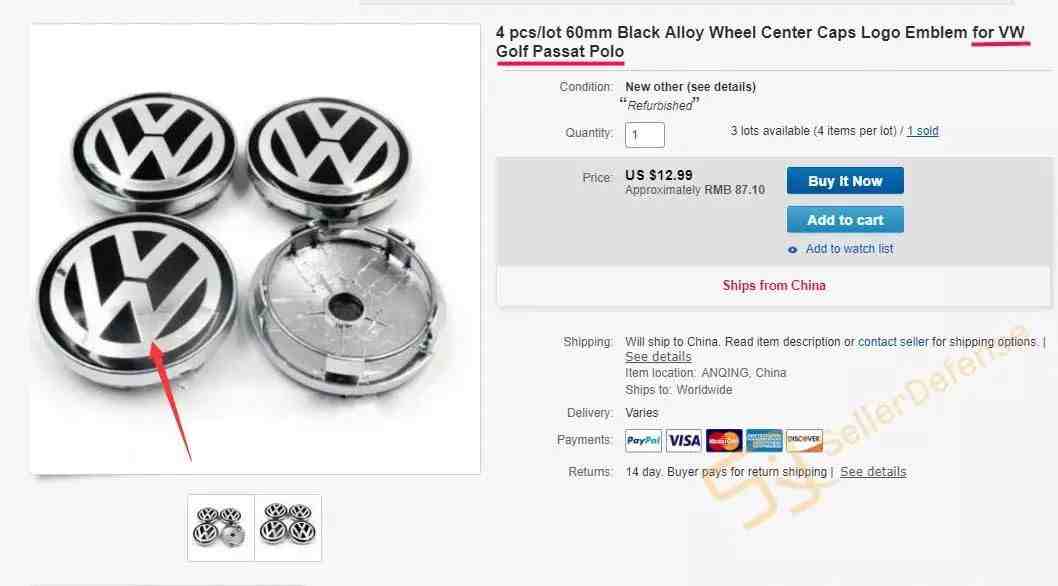Open the 1 sold link

click(x=922, y=131)
